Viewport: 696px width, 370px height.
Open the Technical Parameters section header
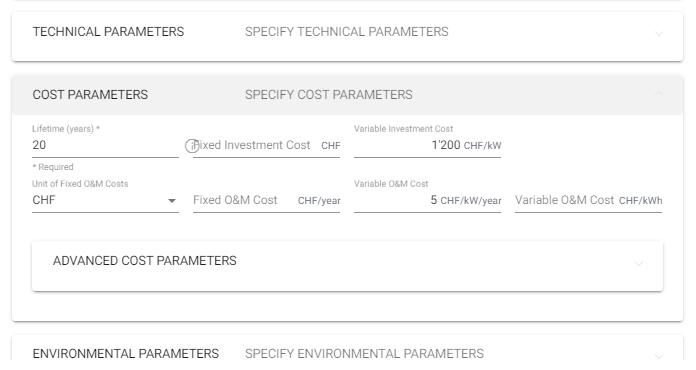(348, 36)
